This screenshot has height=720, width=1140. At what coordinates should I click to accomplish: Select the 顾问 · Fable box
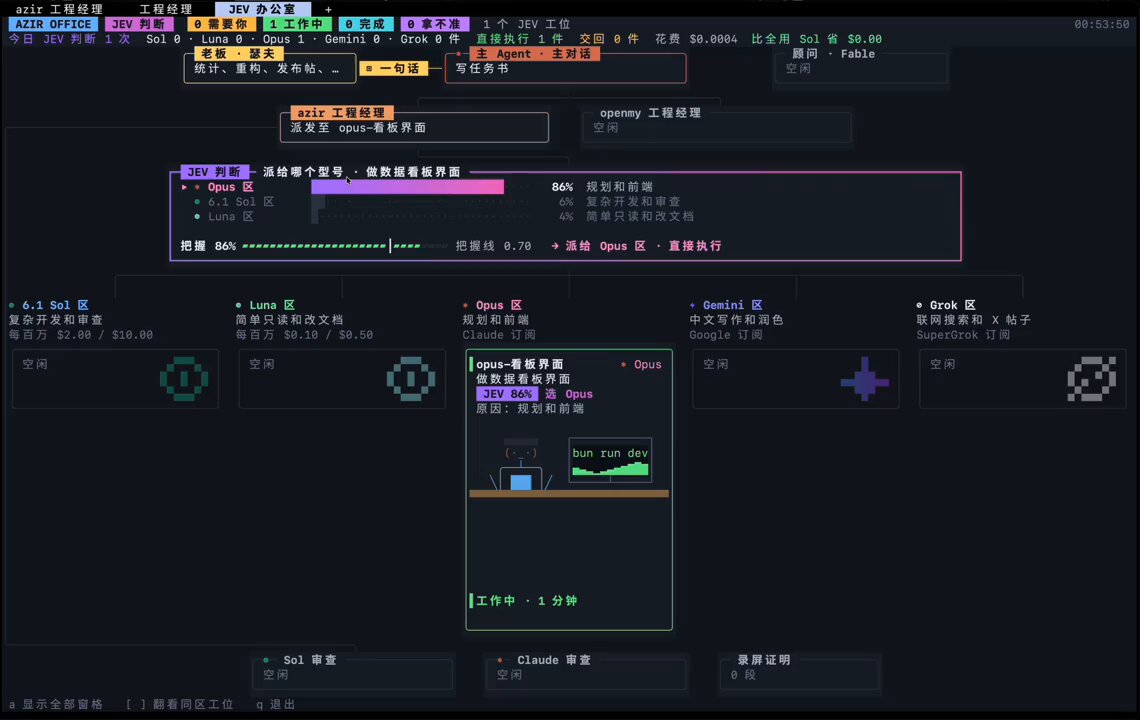pyautogui.click(x=862, y=68)
